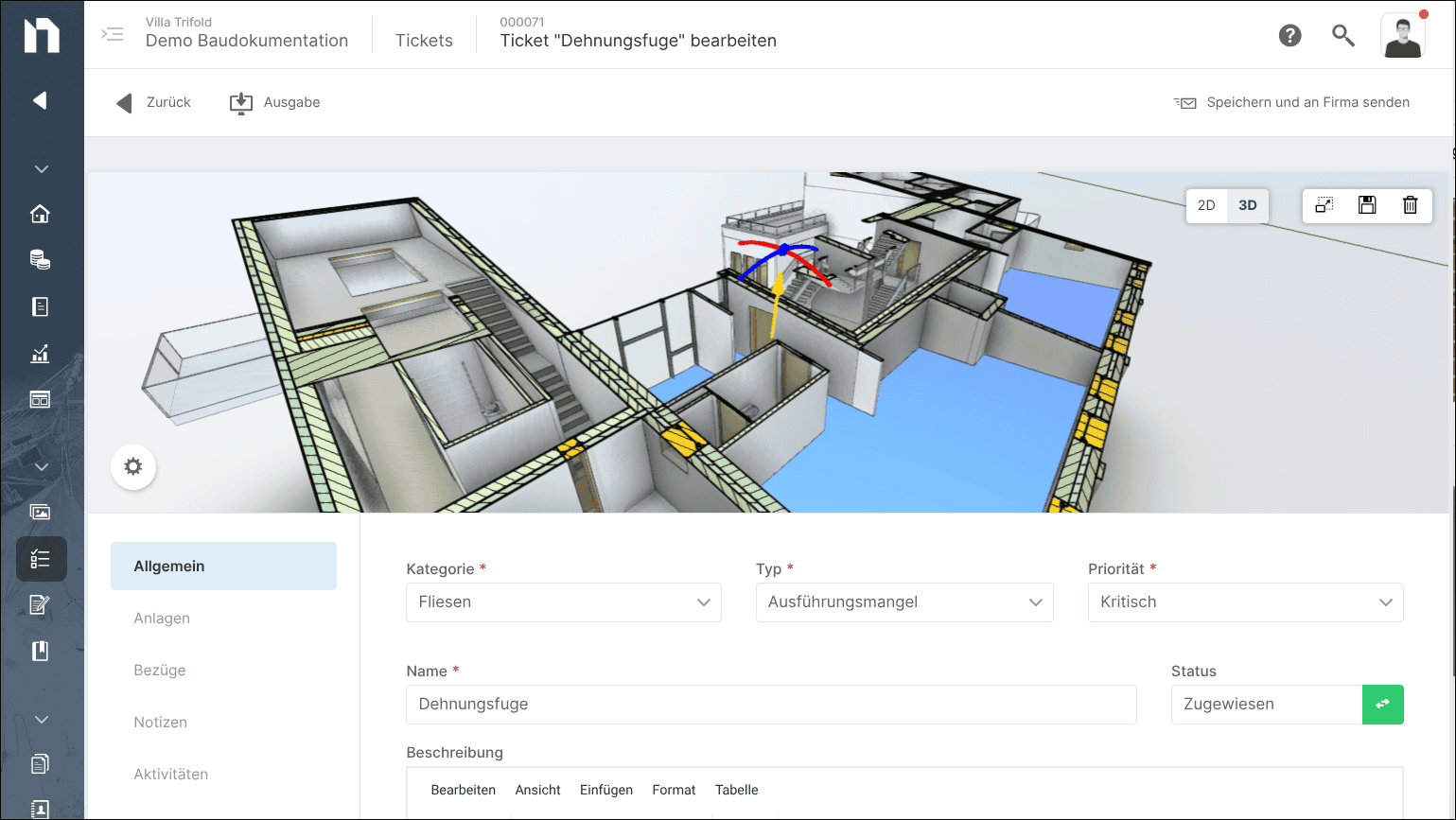
Task: Expand the model viewer with the resize icon
Action: click(1324, 205)
